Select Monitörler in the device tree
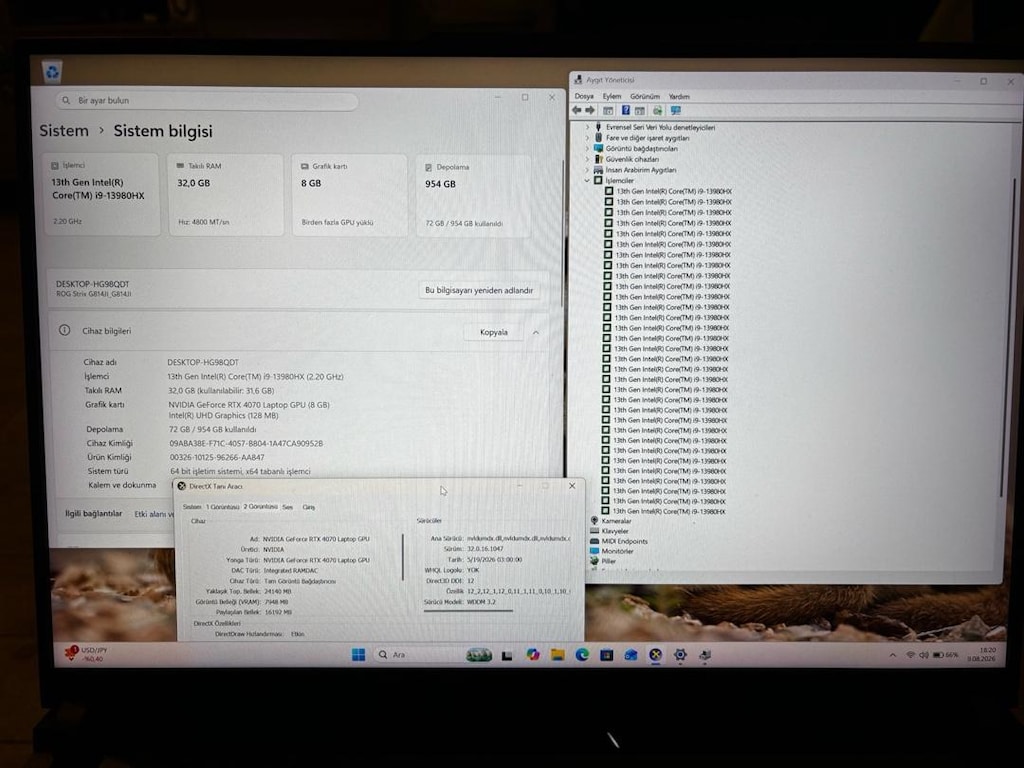The width and height of the screenshot is (1024, 768). click(617, 551)
